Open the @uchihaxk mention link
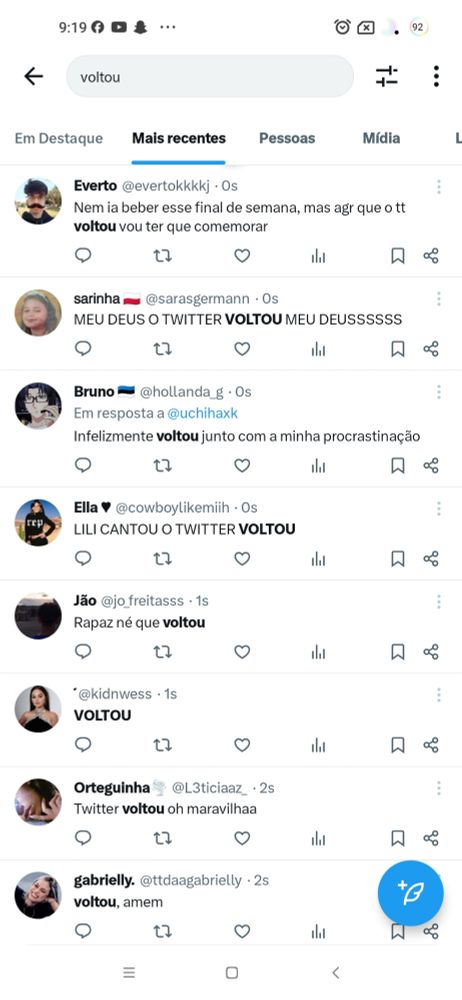 click(x=202, y=413)
